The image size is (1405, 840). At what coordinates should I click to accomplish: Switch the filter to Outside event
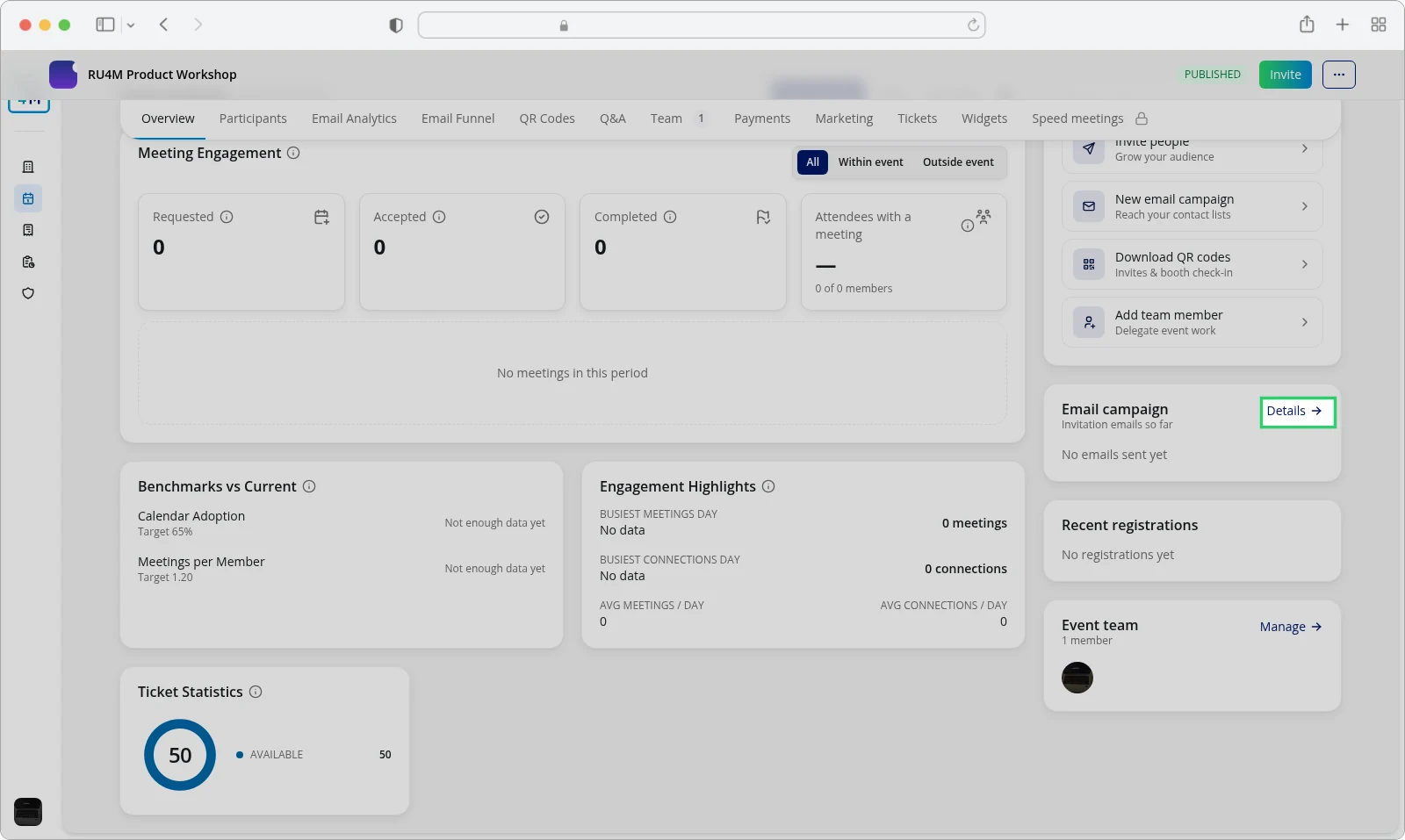pyautogui.click(x=958, y=162)
